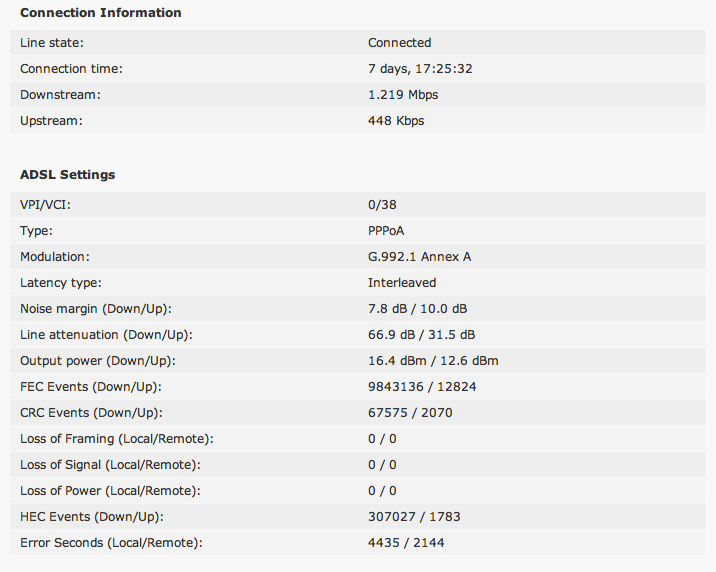Select the 'Interleaved' latency value
This screenshot has height=572, width=716.
[402, 283]
